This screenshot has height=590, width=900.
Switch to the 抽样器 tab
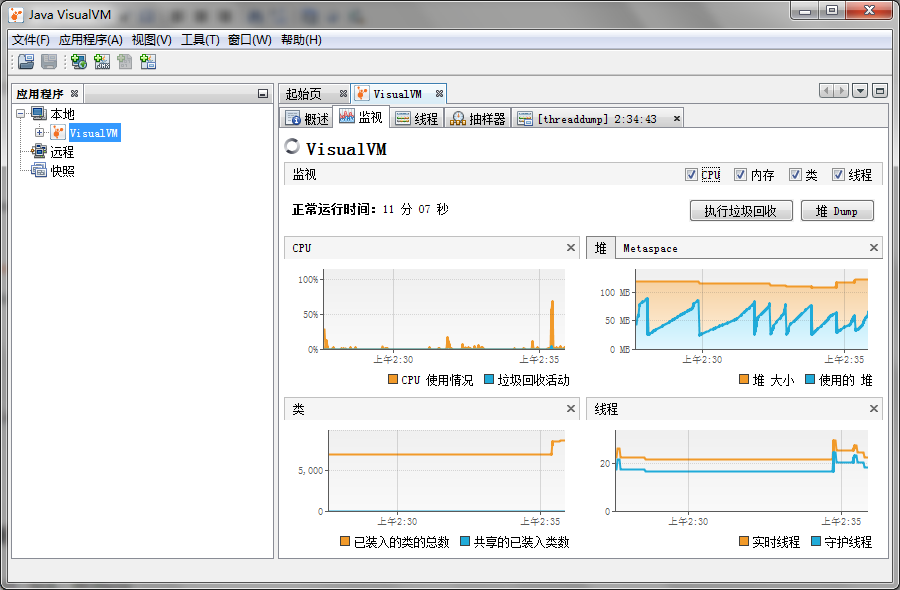pyautogui.click(x=478, y=119)
